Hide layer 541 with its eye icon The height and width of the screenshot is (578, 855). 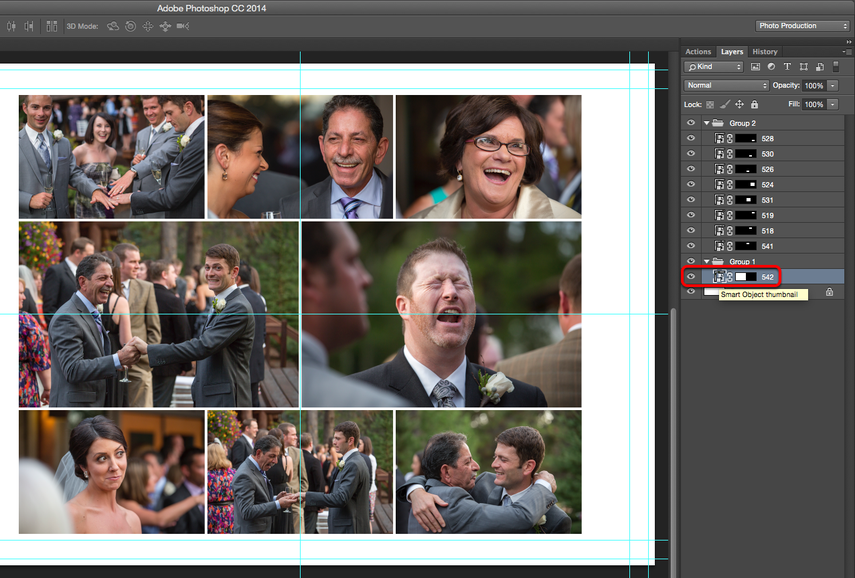[691, 246]
